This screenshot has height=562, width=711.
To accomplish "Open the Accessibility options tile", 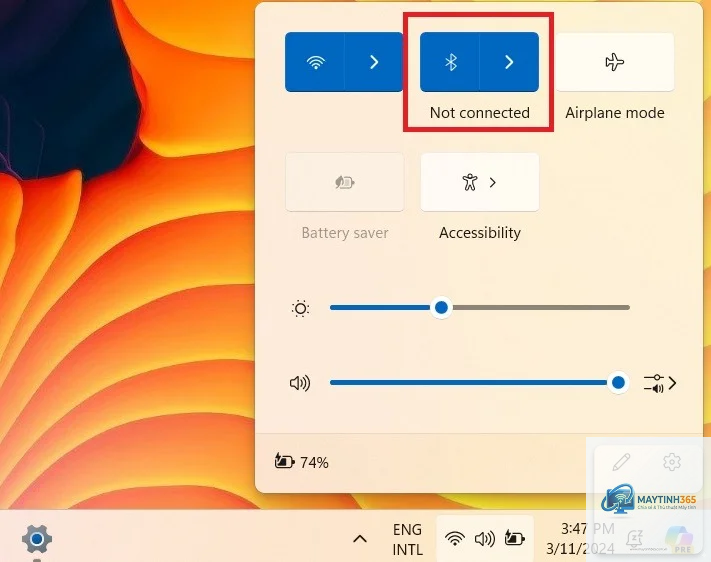I will 480,182.
